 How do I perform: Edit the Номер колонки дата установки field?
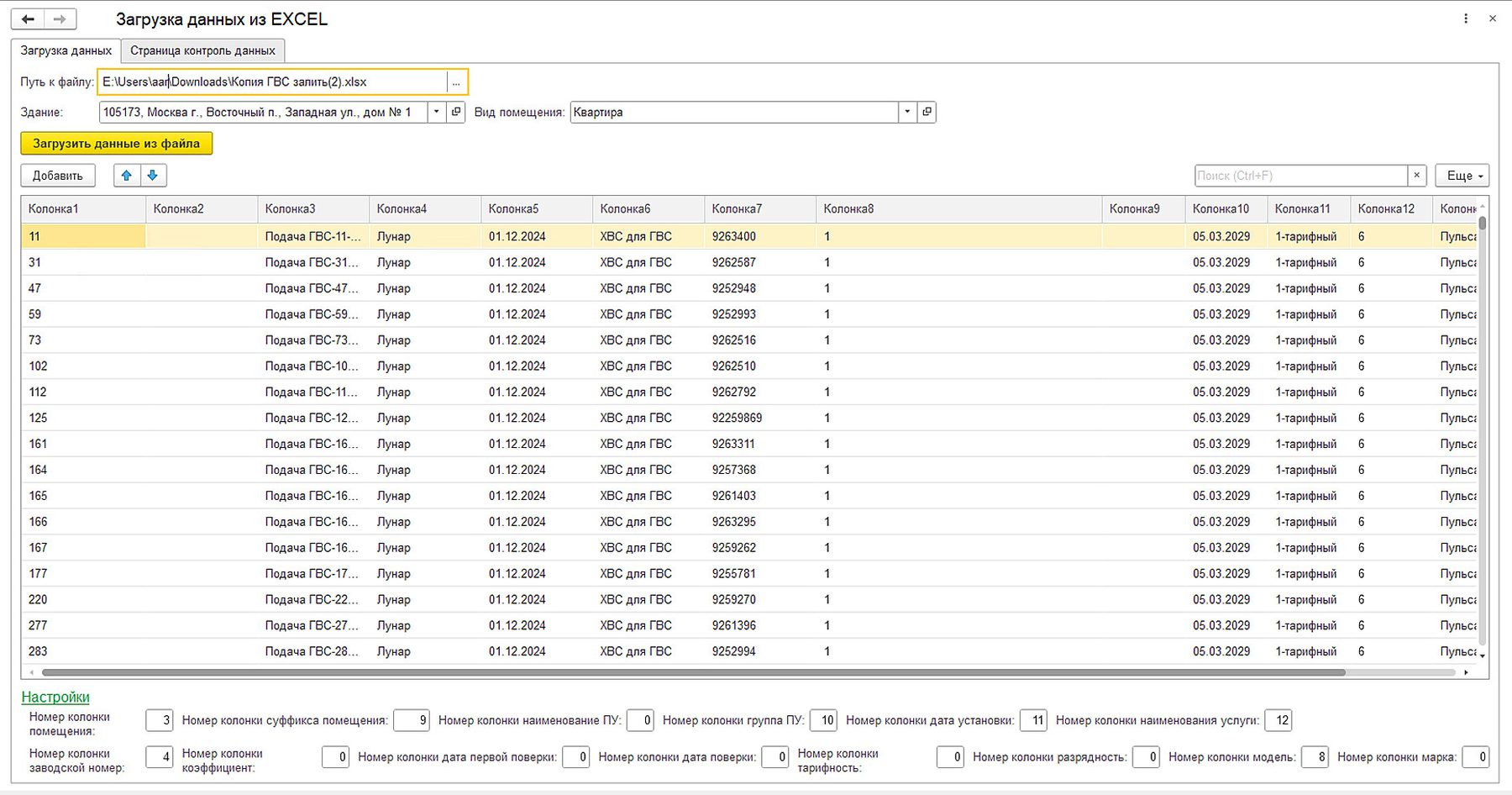1033,720
